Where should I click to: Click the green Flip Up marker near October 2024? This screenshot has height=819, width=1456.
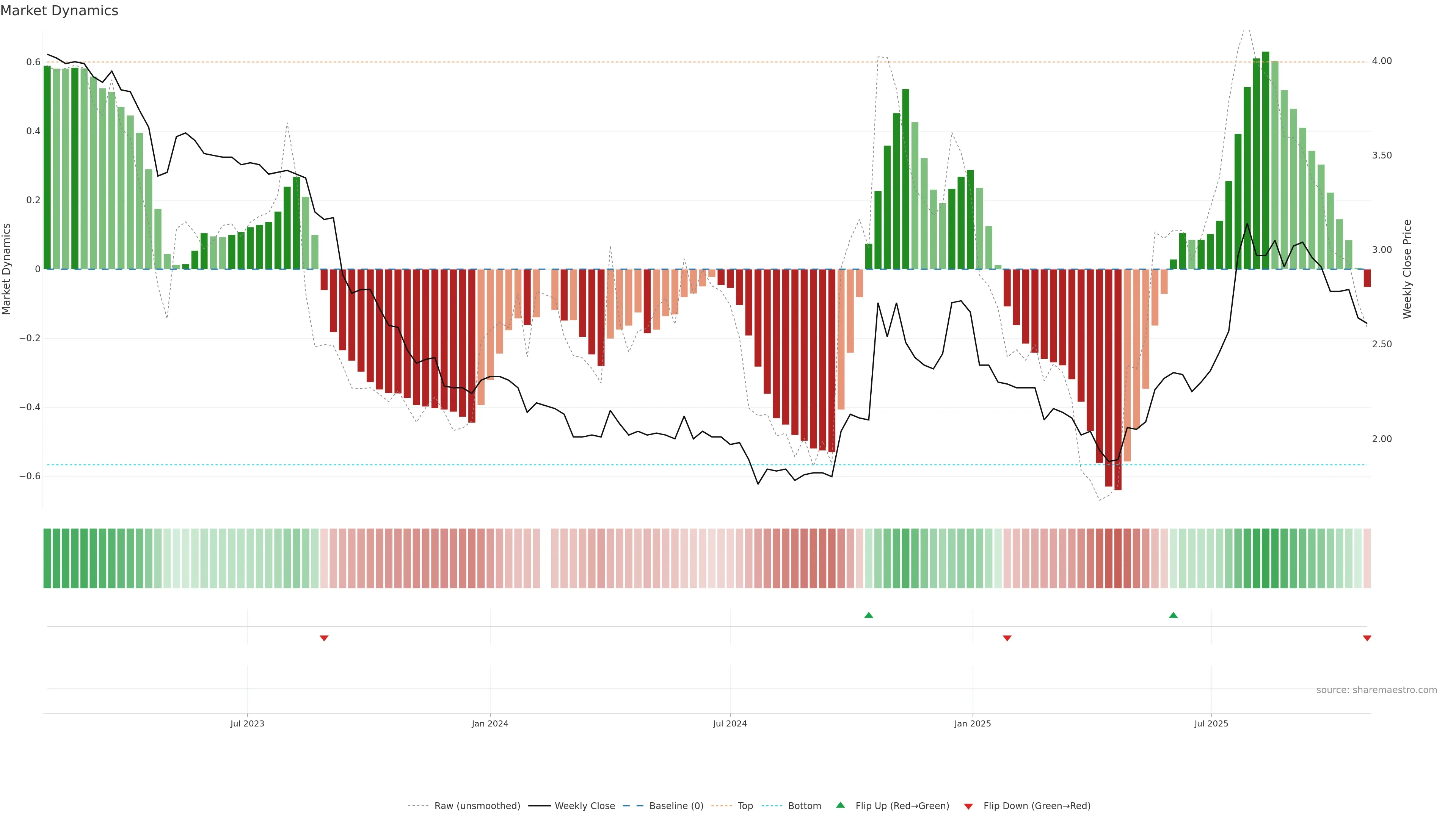(869, 615)
